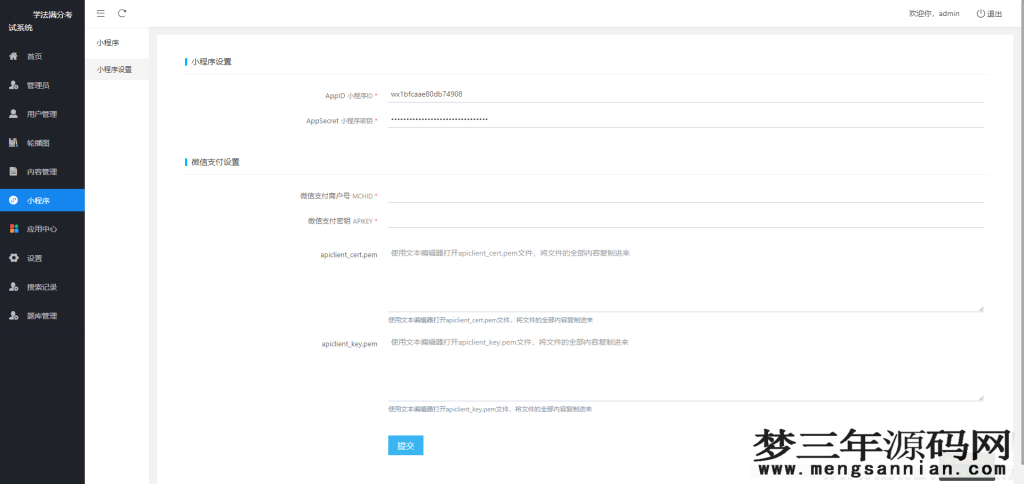
Task: Refresh the page using the reload icon
Action: pos(122,13)
